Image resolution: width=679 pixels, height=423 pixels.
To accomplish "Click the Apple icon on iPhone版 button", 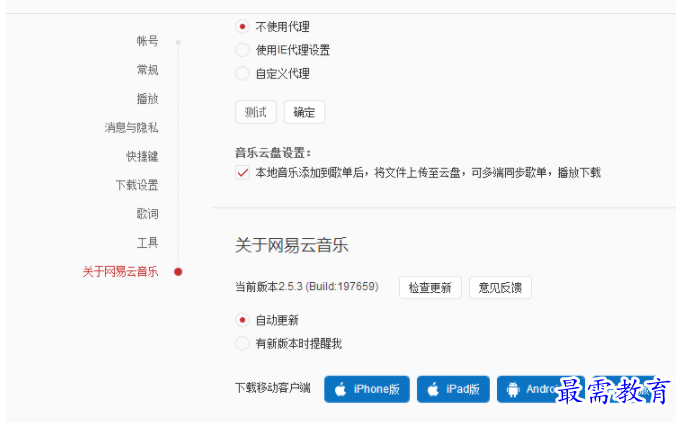I will pyautogui.click(x=340, y=389).
